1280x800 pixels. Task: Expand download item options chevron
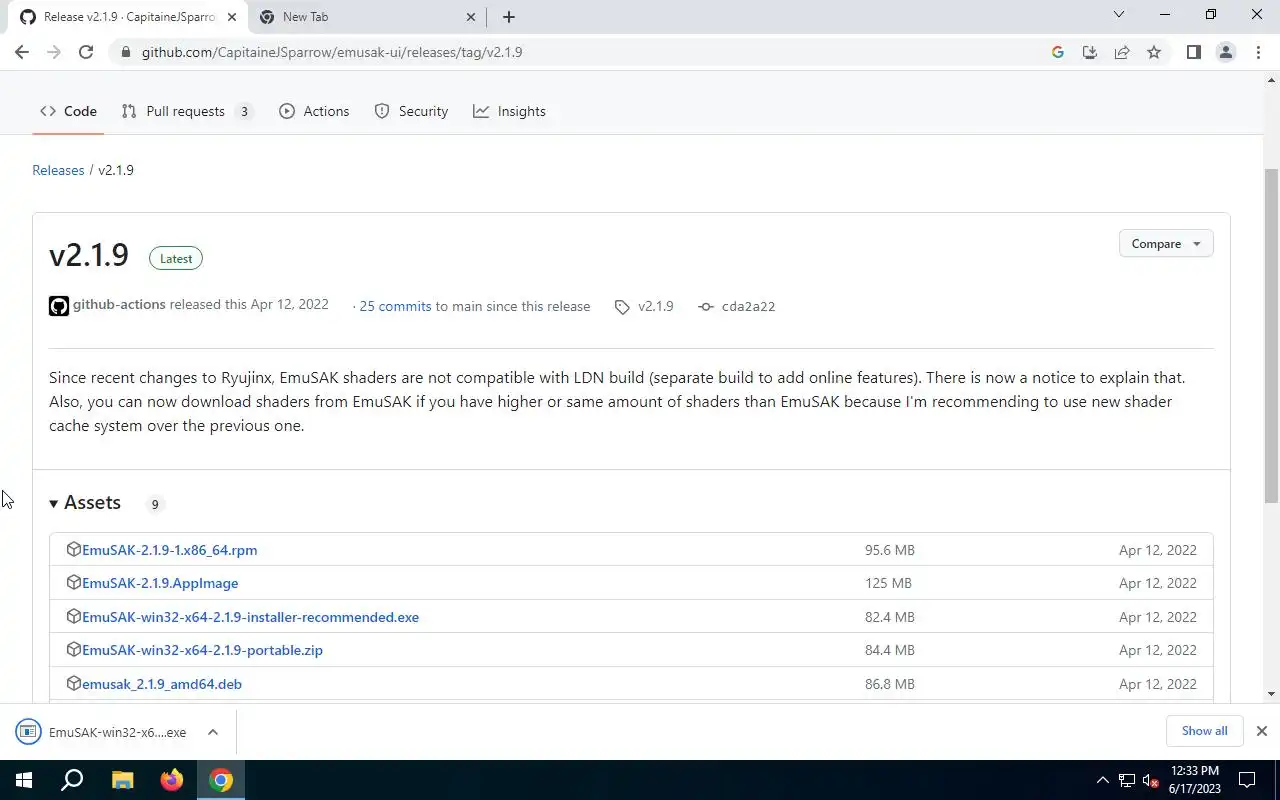point(213,732)
